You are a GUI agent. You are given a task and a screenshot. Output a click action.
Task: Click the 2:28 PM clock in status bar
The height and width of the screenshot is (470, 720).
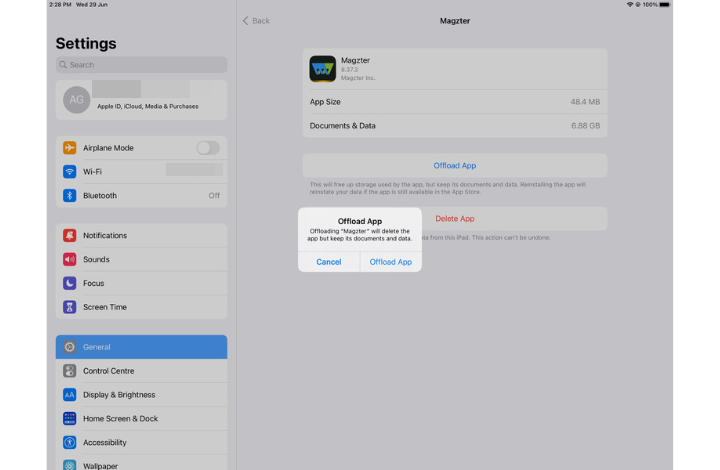(60, 5)
